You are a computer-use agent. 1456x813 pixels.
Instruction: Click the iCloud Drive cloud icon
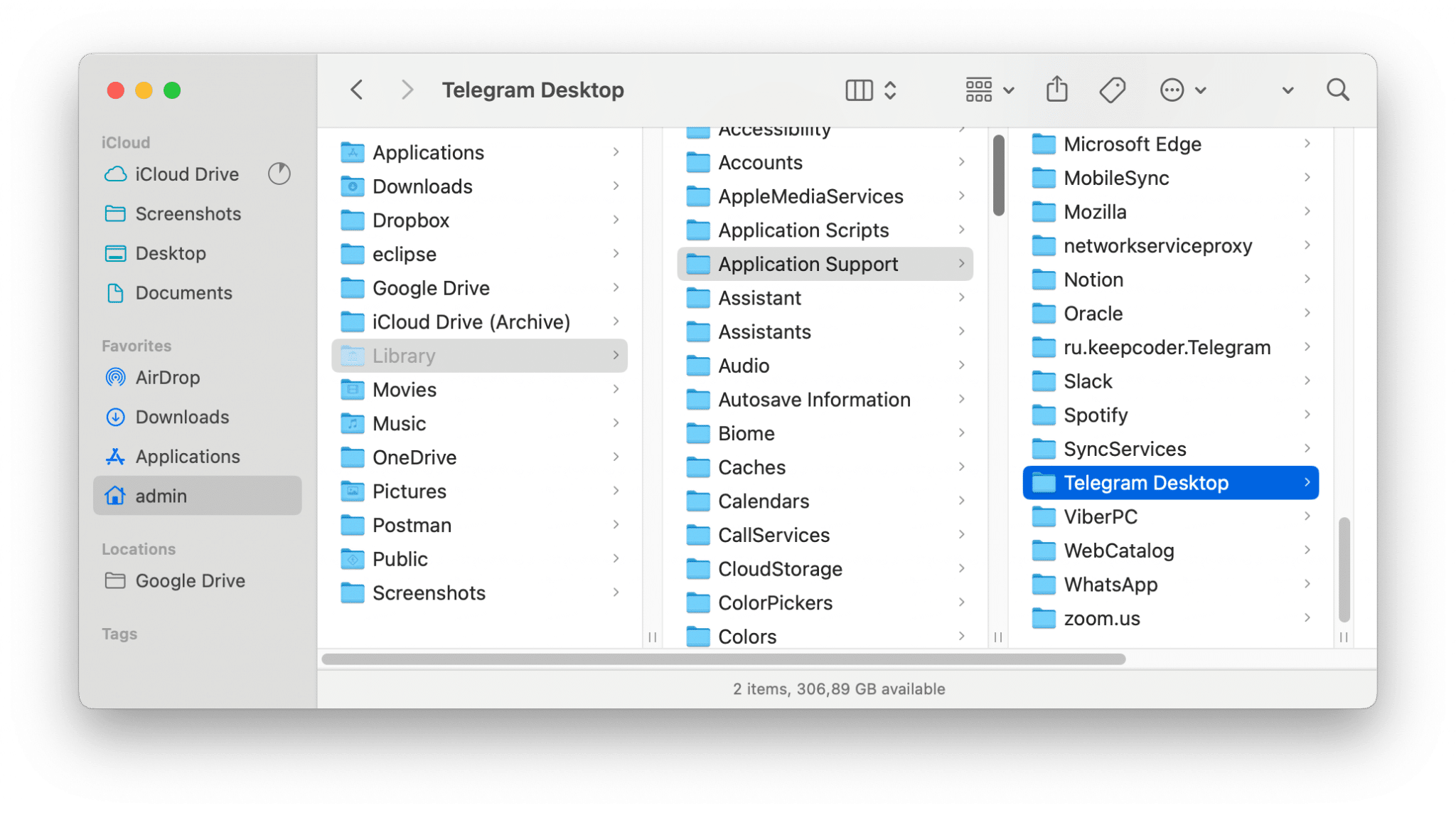click(x=114, y=174)
